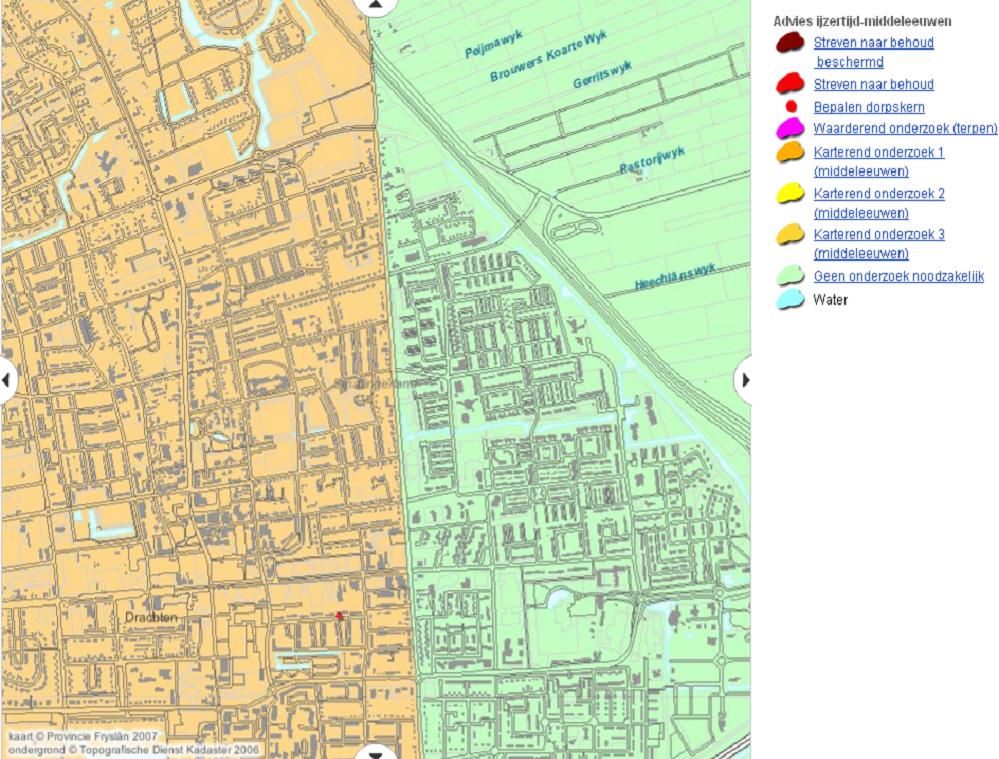Image resolution: width=999 pixels, height=759 pixels.
Task: Pan the map north with the up arrow
Action: (x=376, y=5)
